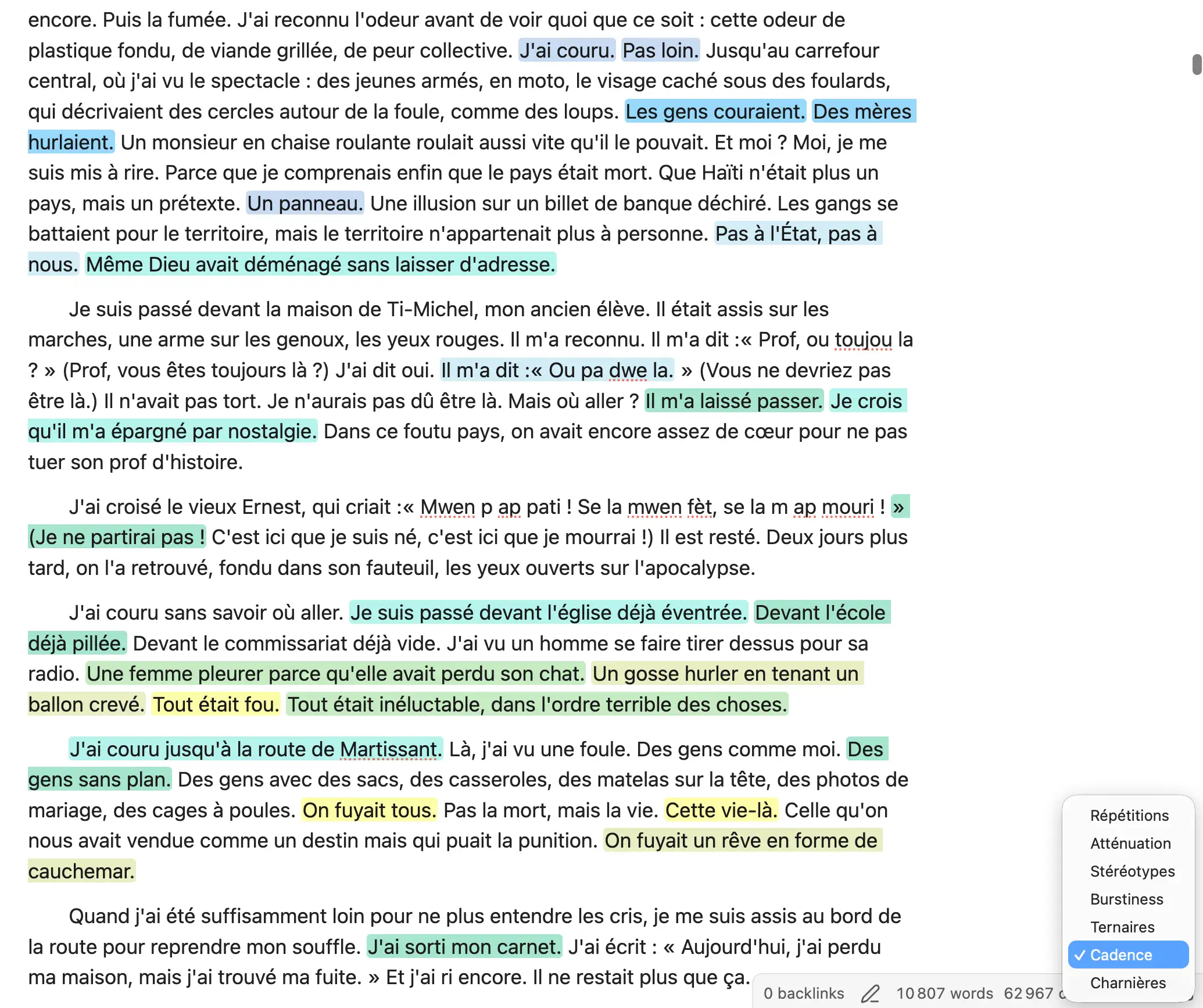Choose Atténuation from the menu
The width and height of the screenshot is (1203, 1008).
click(x=1130, y=843)
